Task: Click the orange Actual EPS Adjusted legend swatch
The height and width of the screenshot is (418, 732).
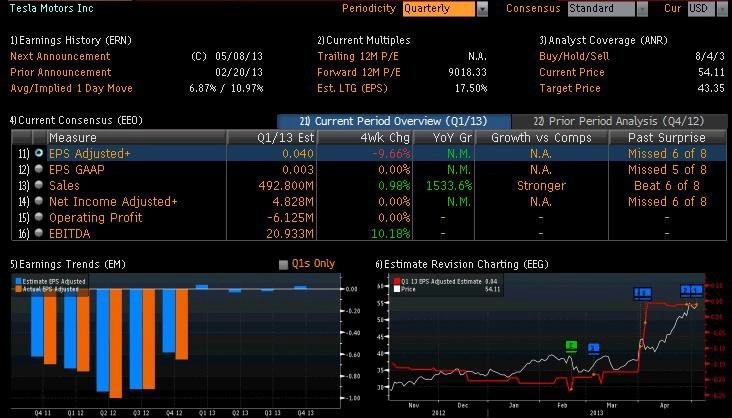Action: 19,289
